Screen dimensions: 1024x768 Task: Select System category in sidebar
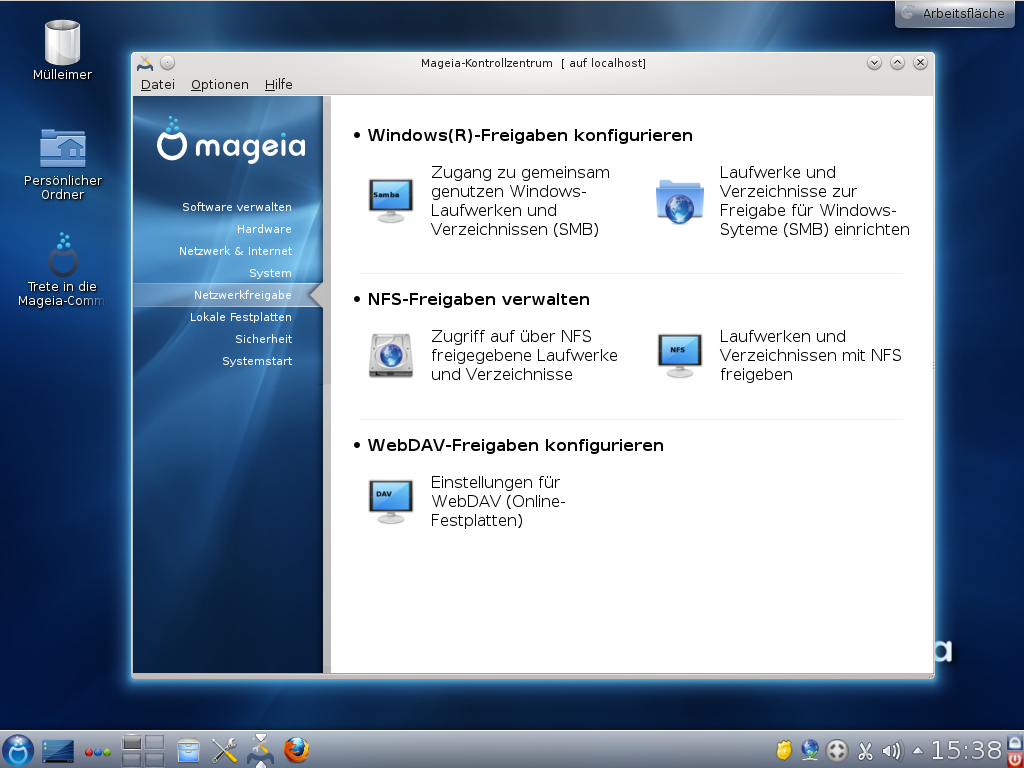[270, 273]
